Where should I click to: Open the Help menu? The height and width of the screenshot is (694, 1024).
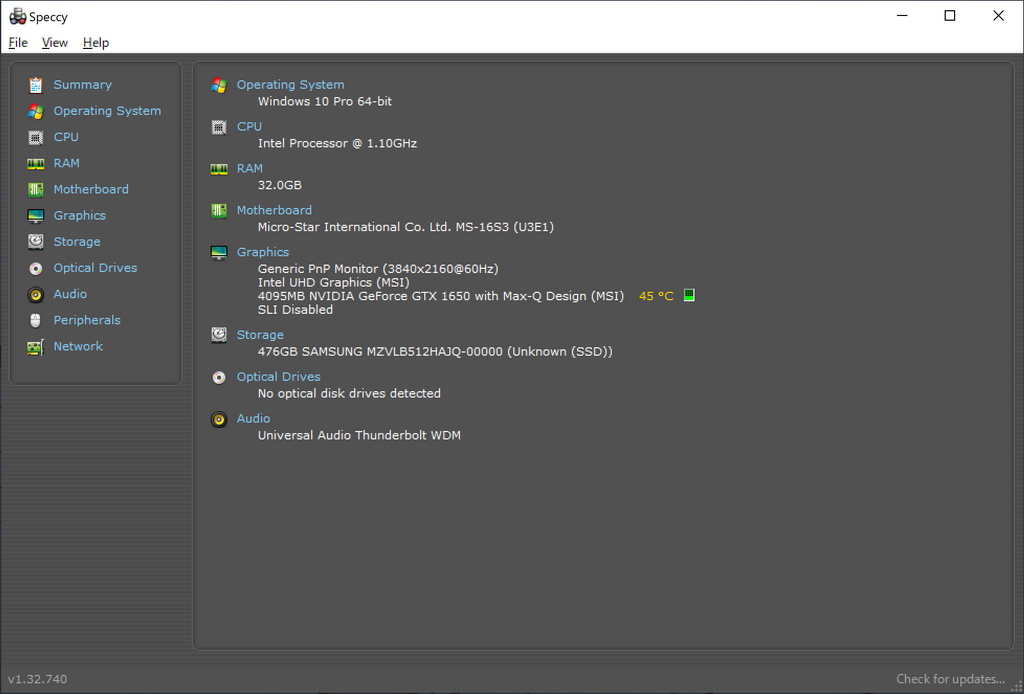coord(96,43)
